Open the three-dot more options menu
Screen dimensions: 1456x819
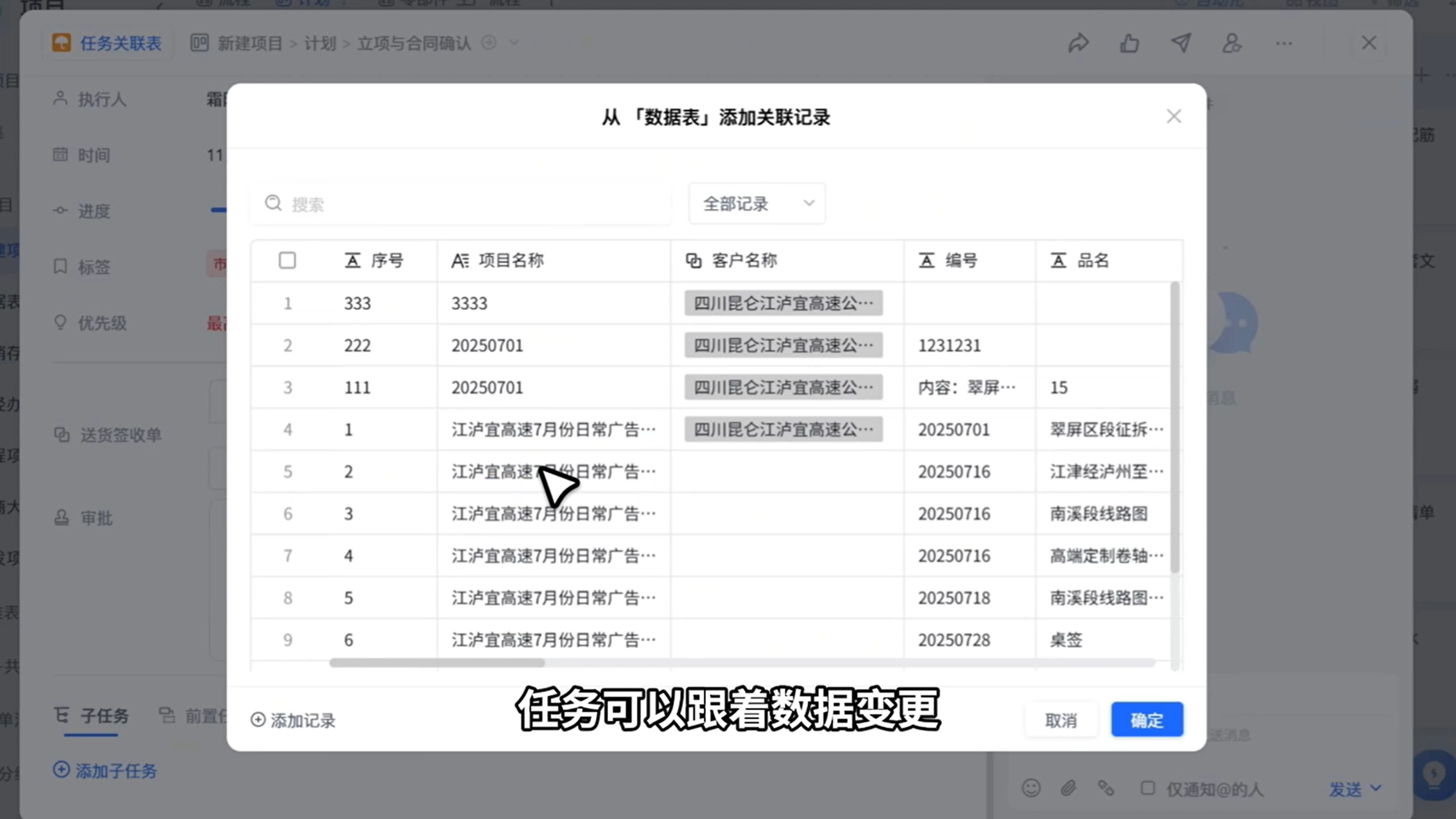(x=1284, y=43)
